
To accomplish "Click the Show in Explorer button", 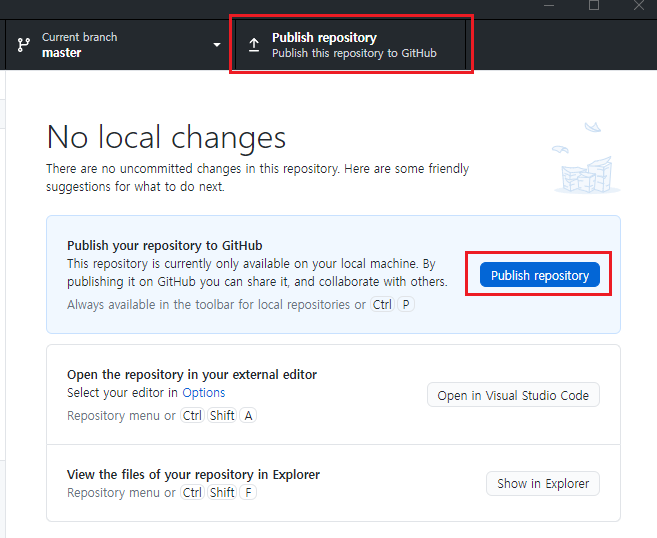I will coord(543,484).
